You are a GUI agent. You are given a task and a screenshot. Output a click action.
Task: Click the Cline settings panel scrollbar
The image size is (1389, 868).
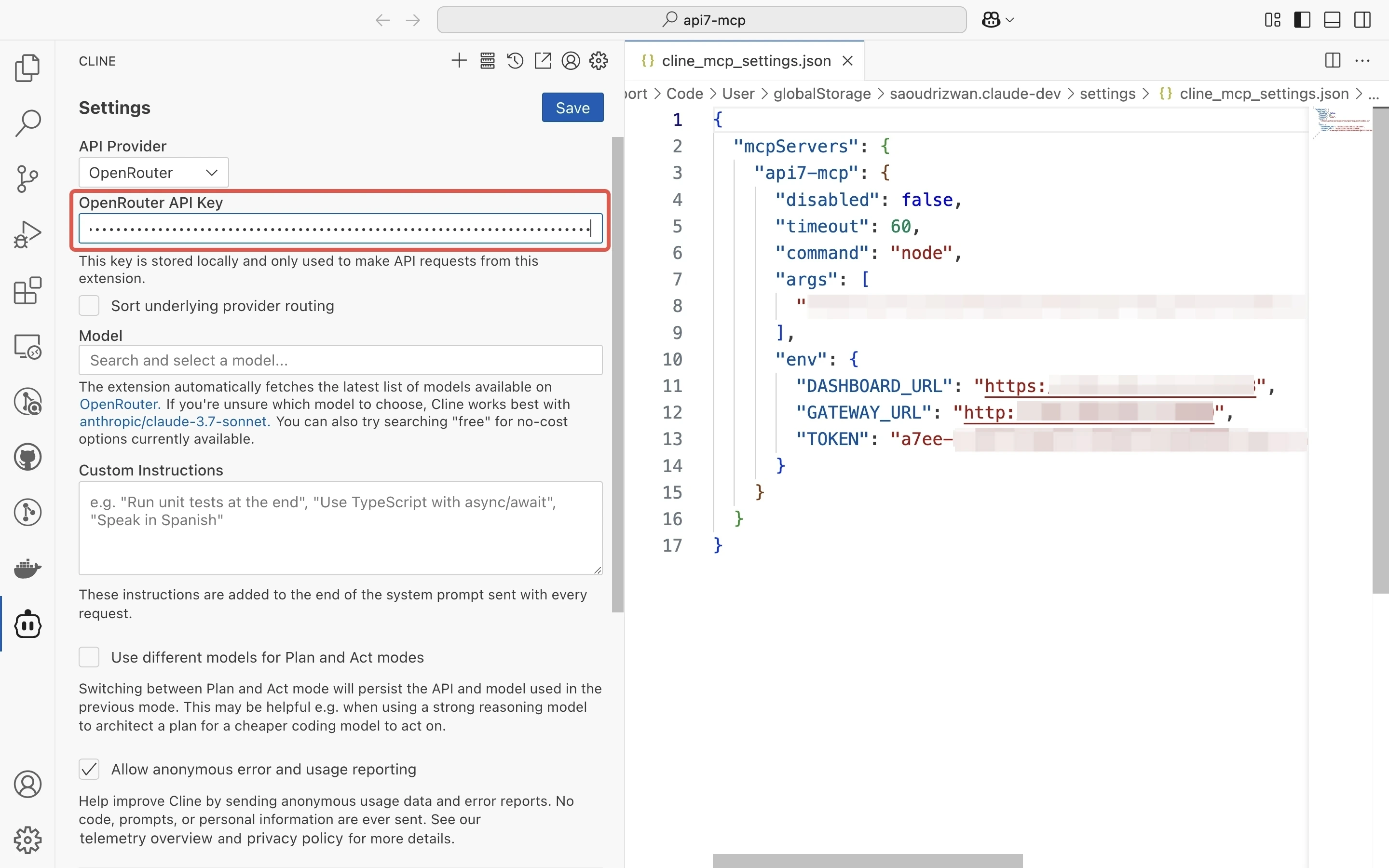point(618,374)
